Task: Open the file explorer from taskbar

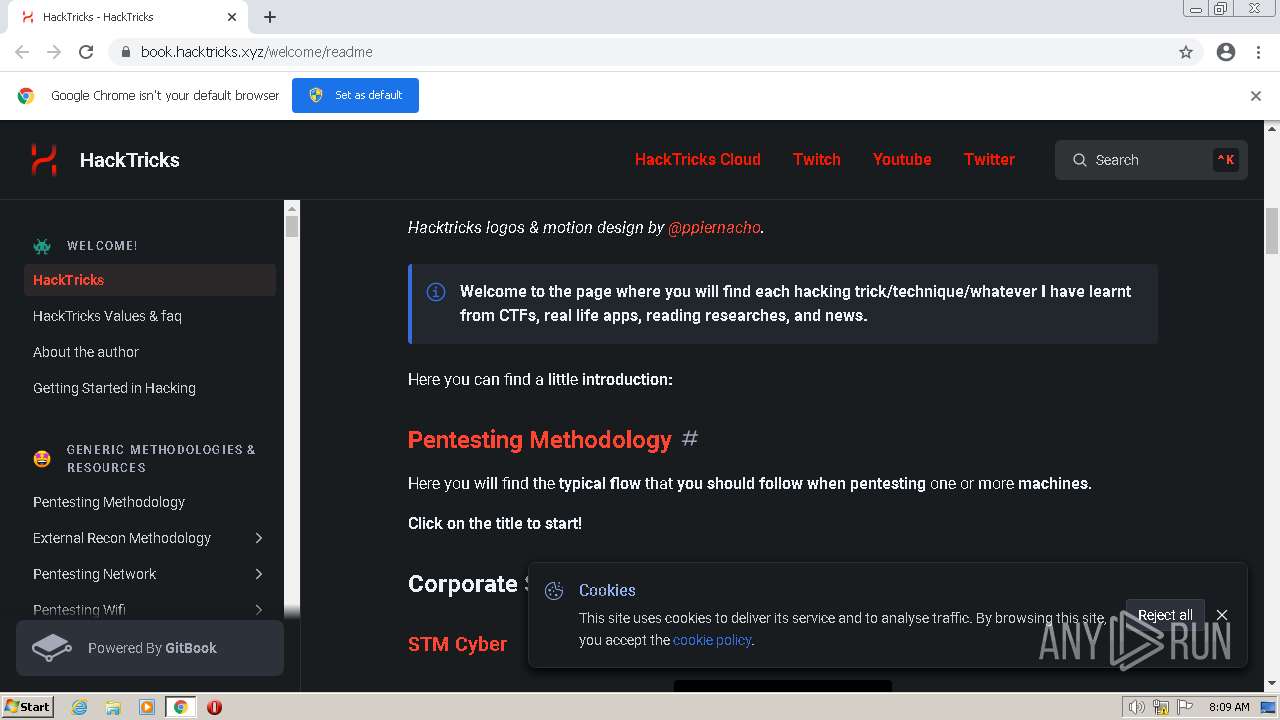Action: point(113,707)
